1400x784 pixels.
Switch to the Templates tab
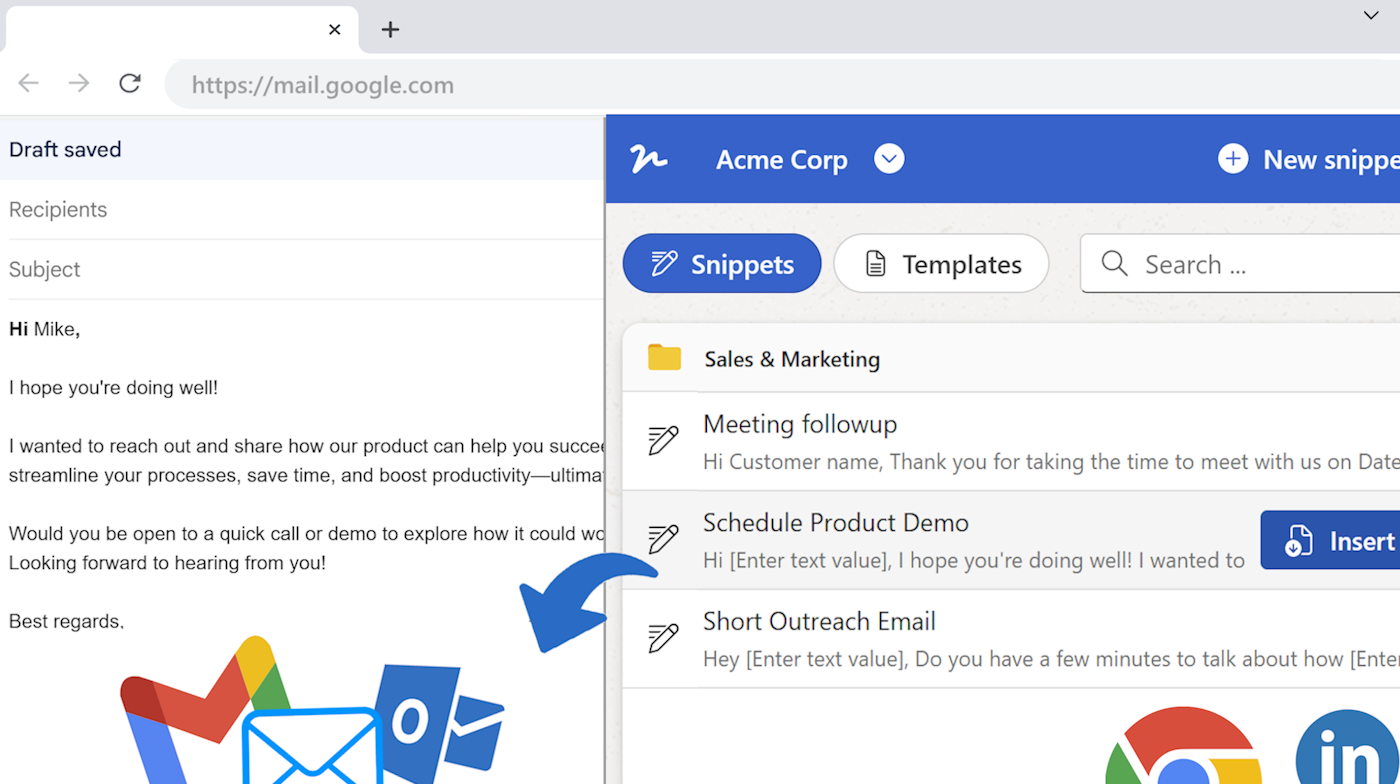[x=941, y=264]
